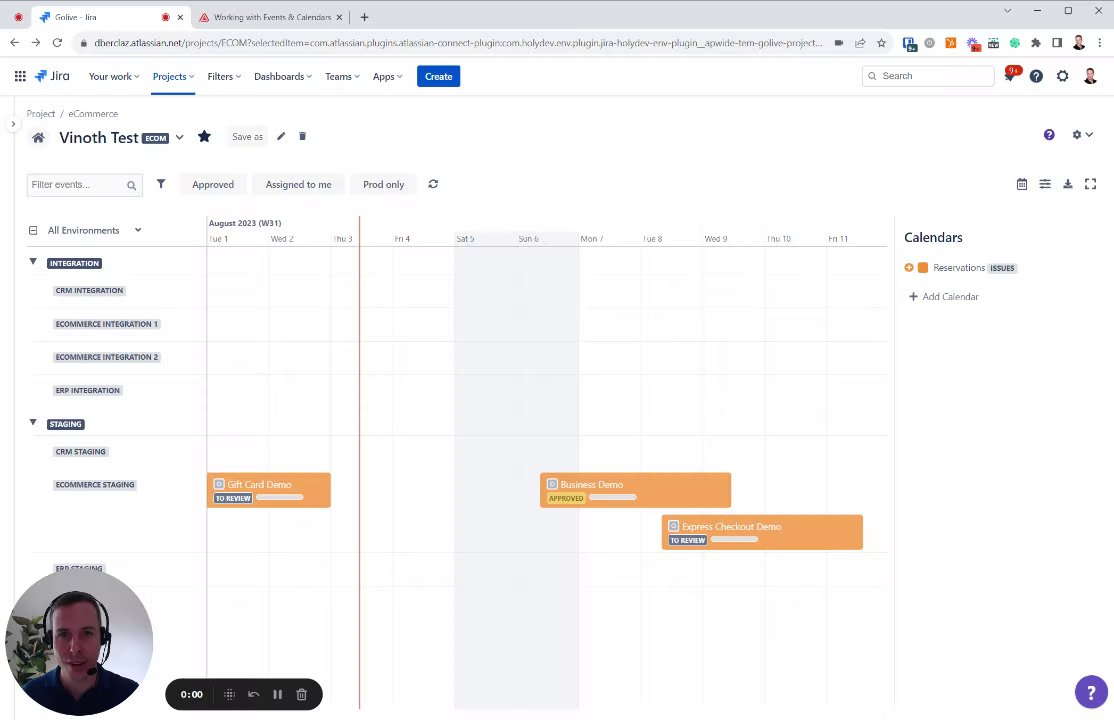1114x720 pixels.
Task: Go to the eCommerce breadcrumb
Action: tap(93, 114)
